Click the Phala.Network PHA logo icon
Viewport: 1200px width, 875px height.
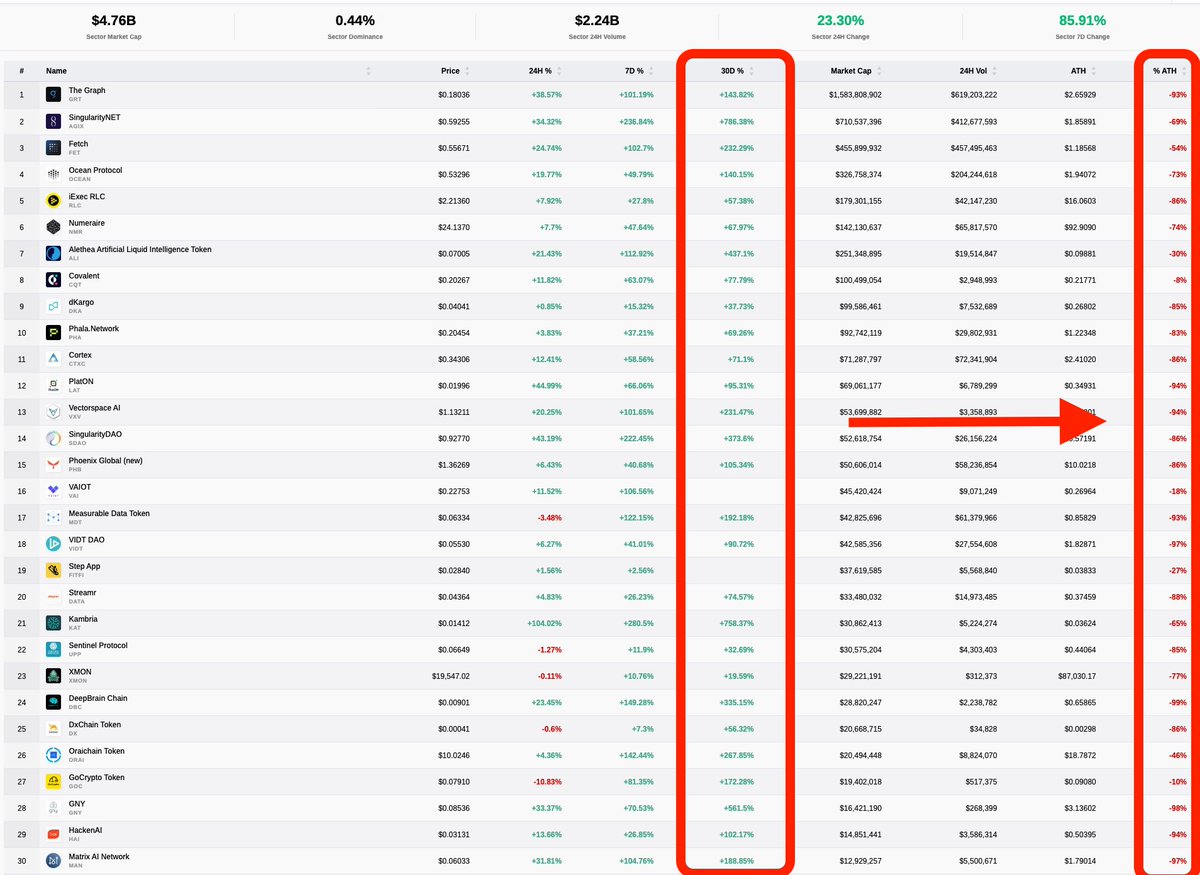(x=53, y=332)
